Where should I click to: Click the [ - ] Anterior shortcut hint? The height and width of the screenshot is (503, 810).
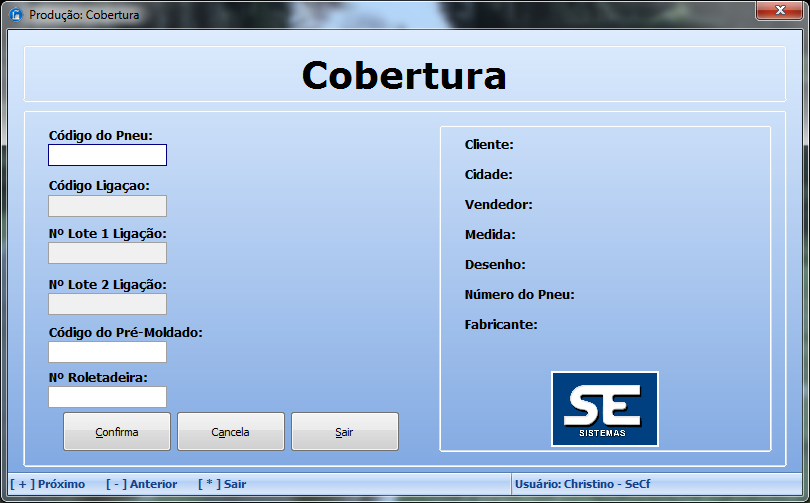(141, 484)
